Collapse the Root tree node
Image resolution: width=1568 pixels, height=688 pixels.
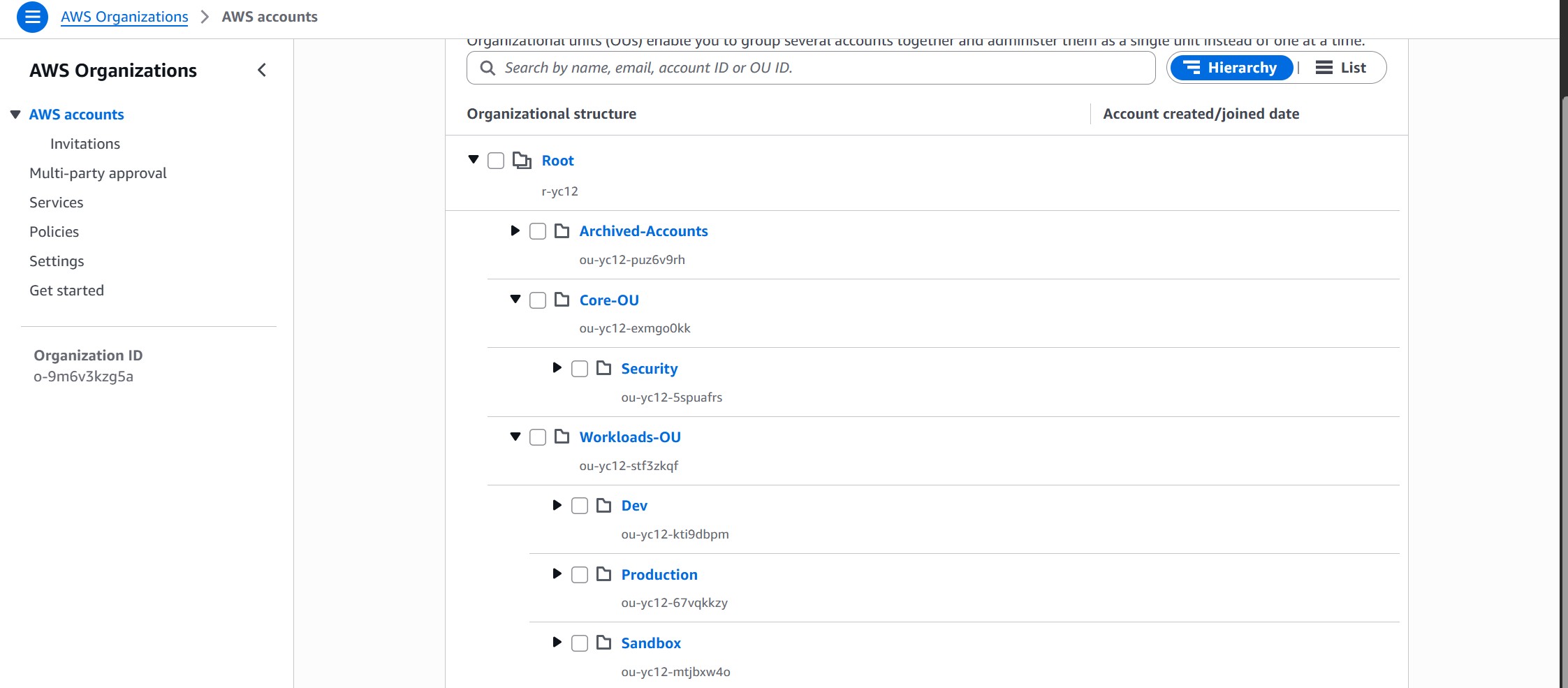click(x=474, y=160)
